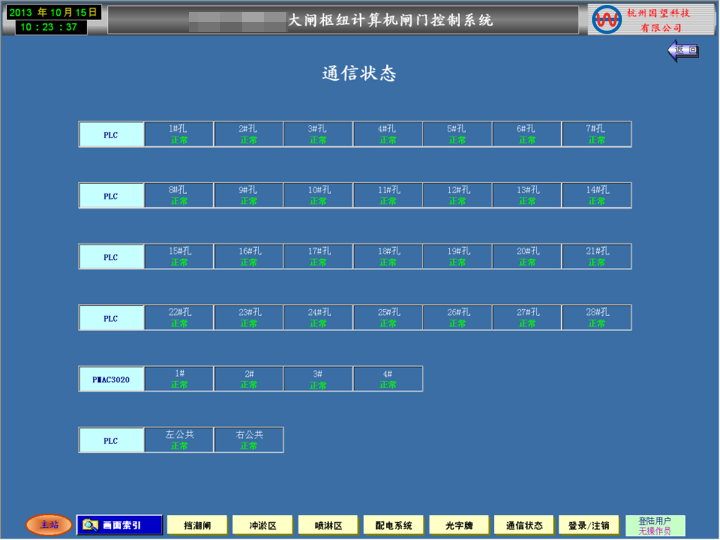Click the 18#孔 communication cell
Viewport: 720px width, 540px height.
[x=388, y=257]
